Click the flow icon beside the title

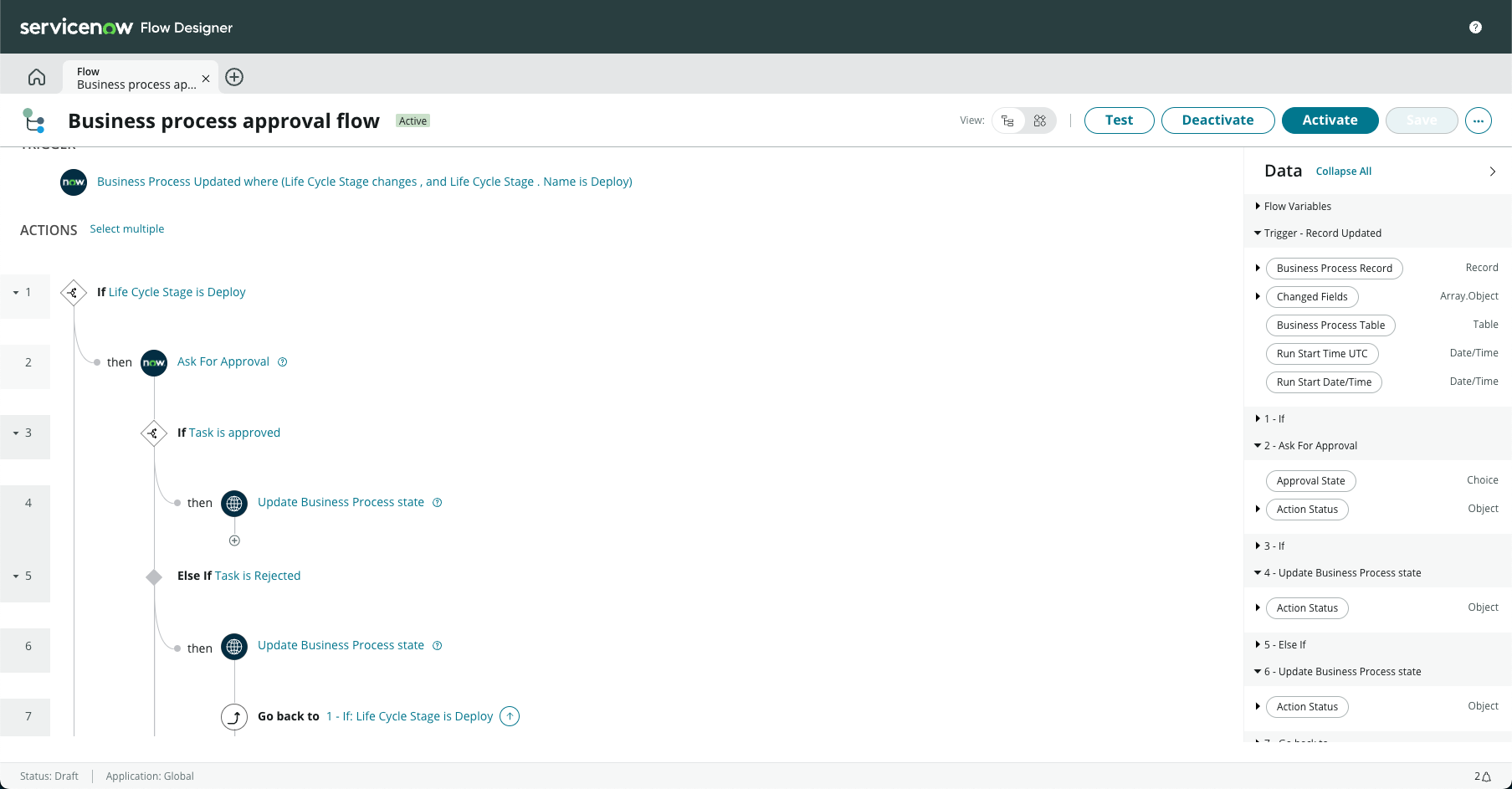[34, 120]
